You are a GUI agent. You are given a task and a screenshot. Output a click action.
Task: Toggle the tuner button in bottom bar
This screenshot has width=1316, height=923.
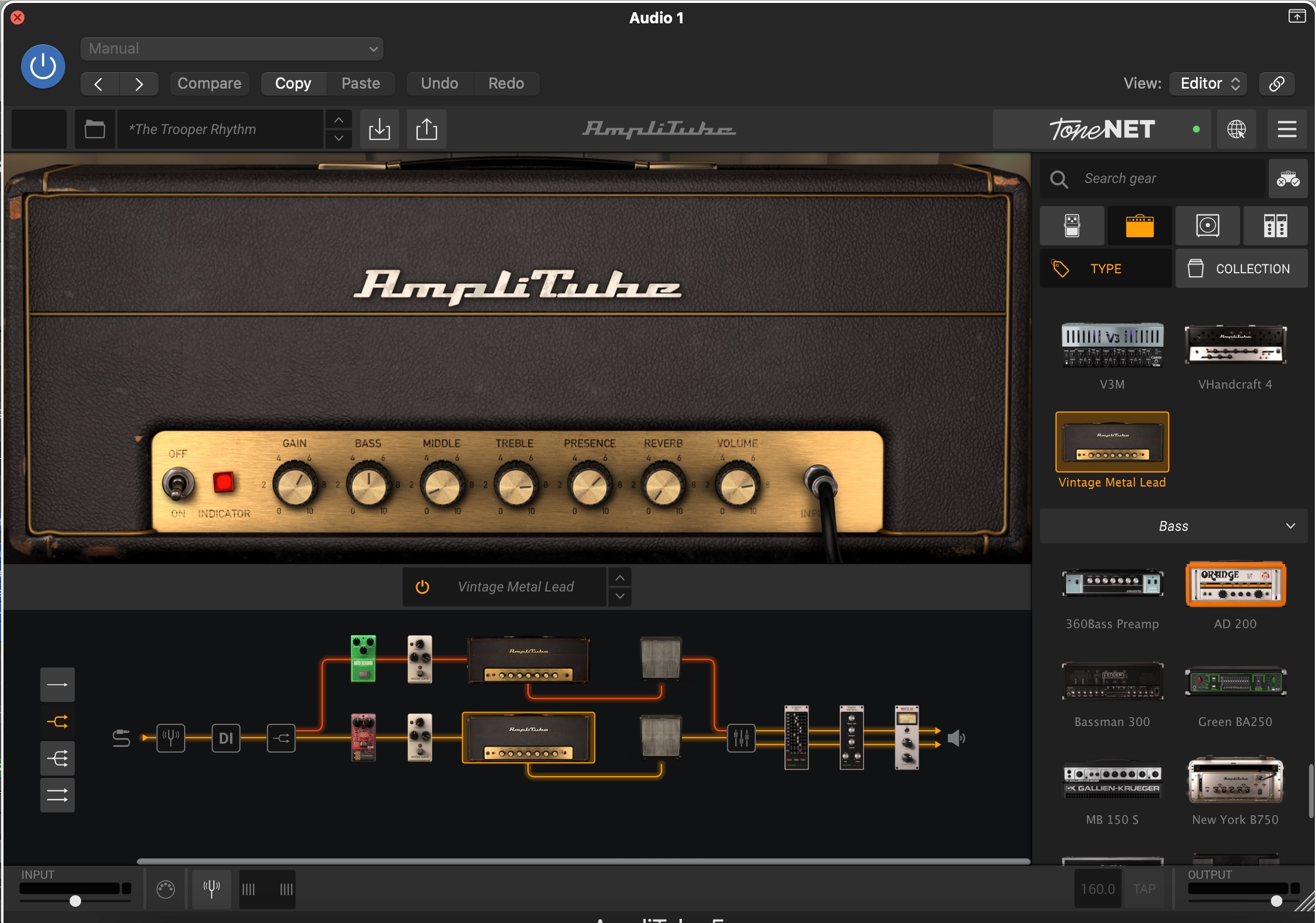[x=211, y=889]
